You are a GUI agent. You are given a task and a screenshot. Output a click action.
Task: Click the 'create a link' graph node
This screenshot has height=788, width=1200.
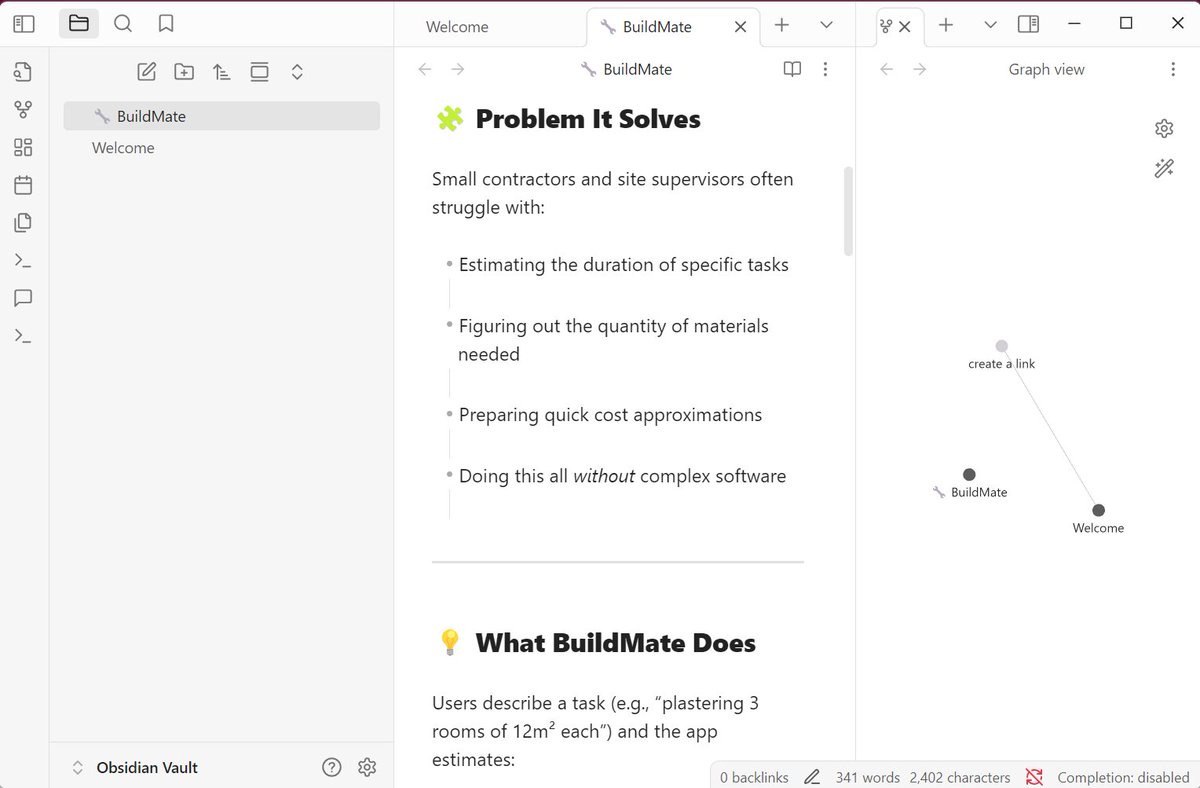coord(1002,346)
